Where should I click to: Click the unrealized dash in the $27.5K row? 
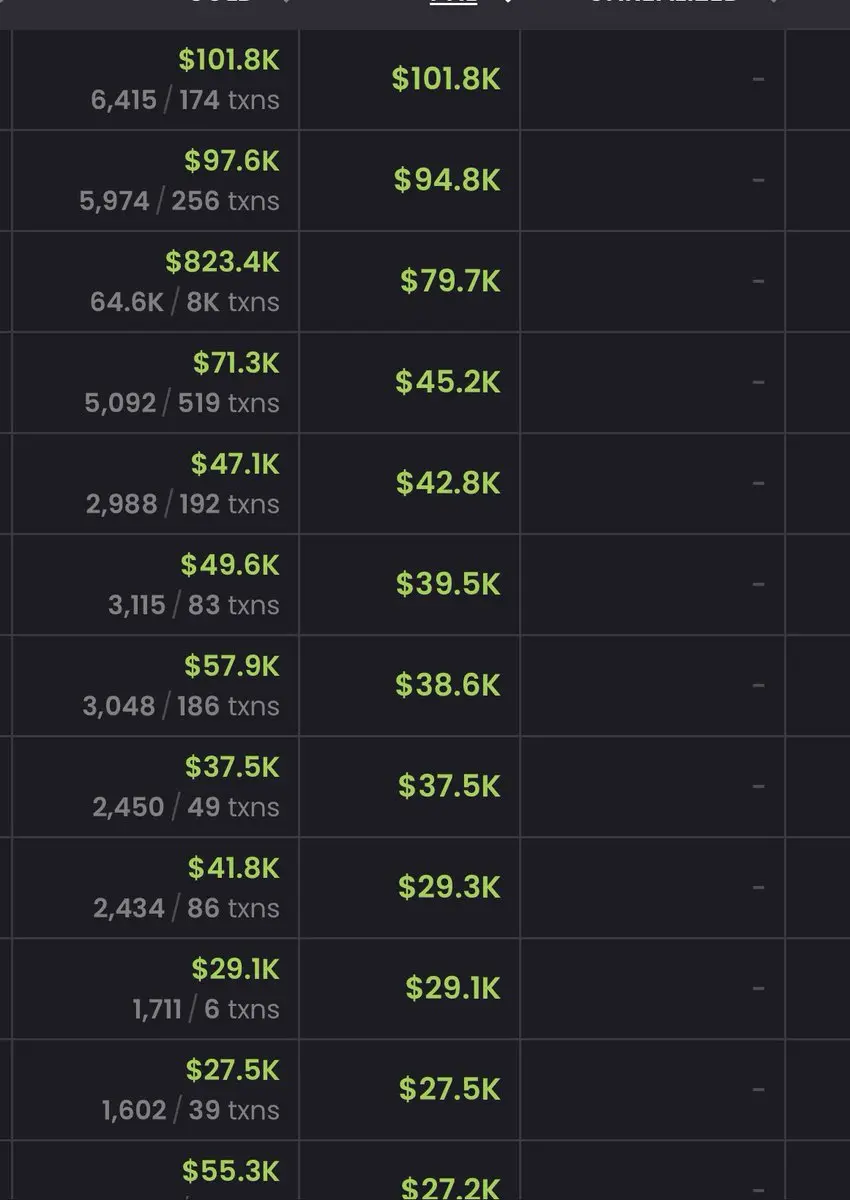click(758, 1089)
